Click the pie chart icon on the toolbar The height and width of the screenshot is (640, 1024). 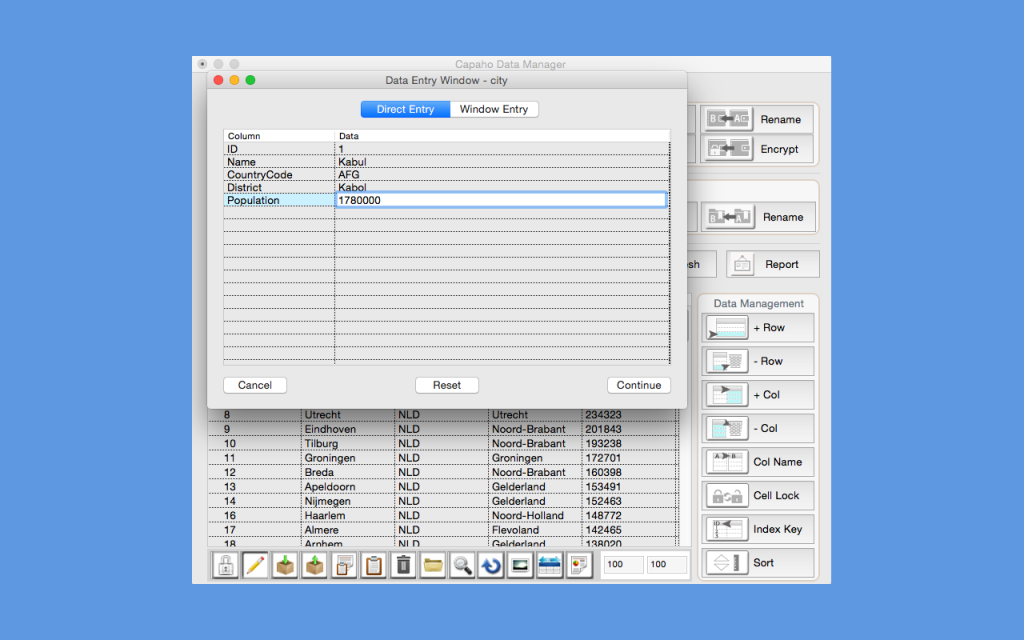[x=578, y=565]
